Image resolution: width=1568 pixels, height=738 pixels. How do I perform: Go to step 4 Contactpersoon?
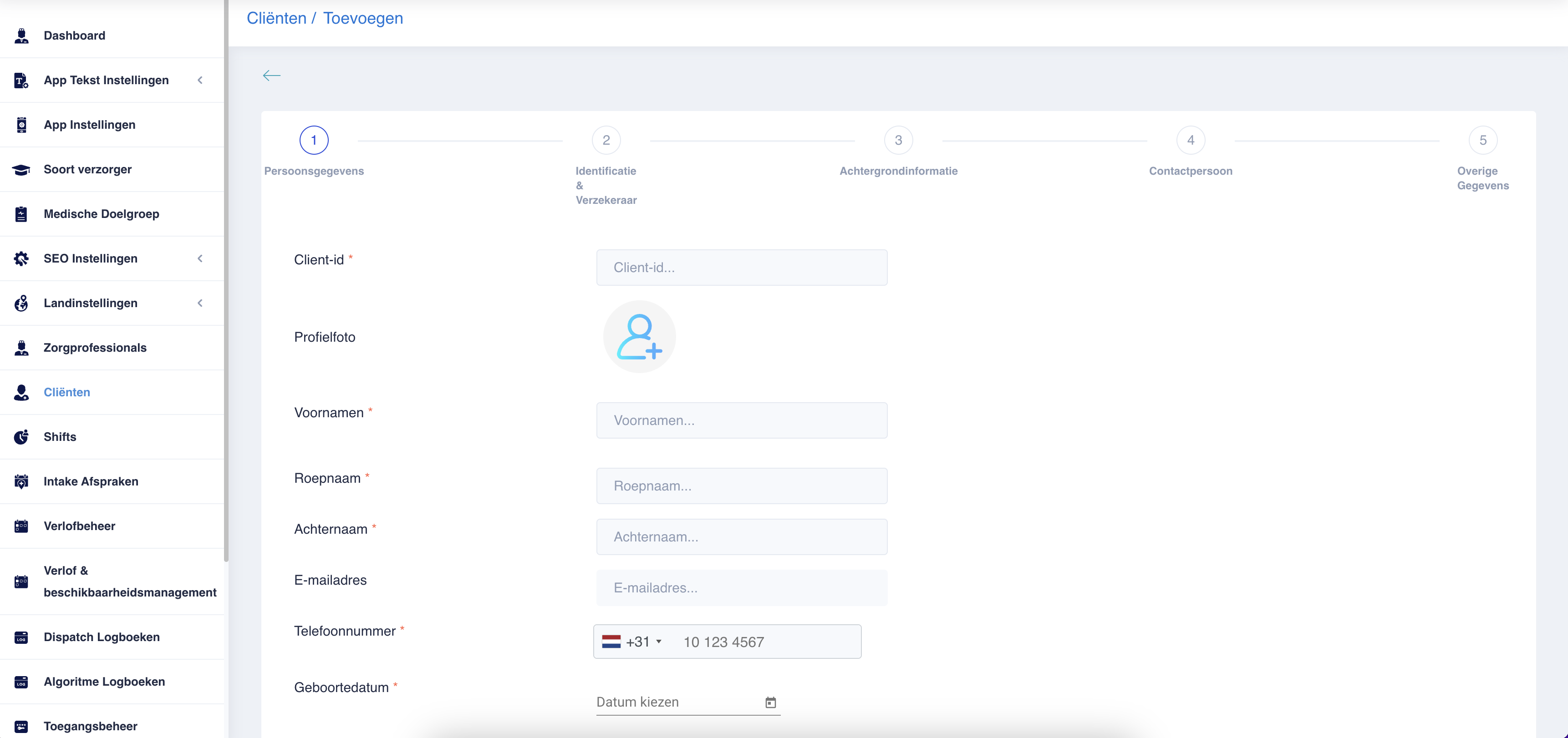(1190, 141)
